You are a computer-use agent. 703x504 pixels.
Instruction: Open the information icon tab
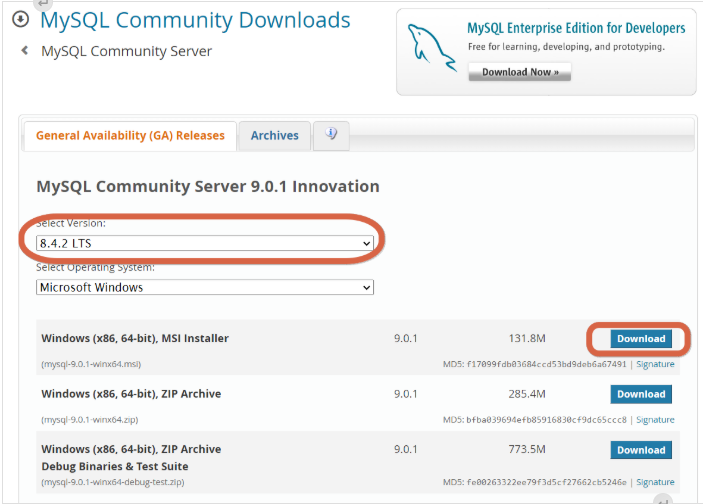(x=331, y=135)
